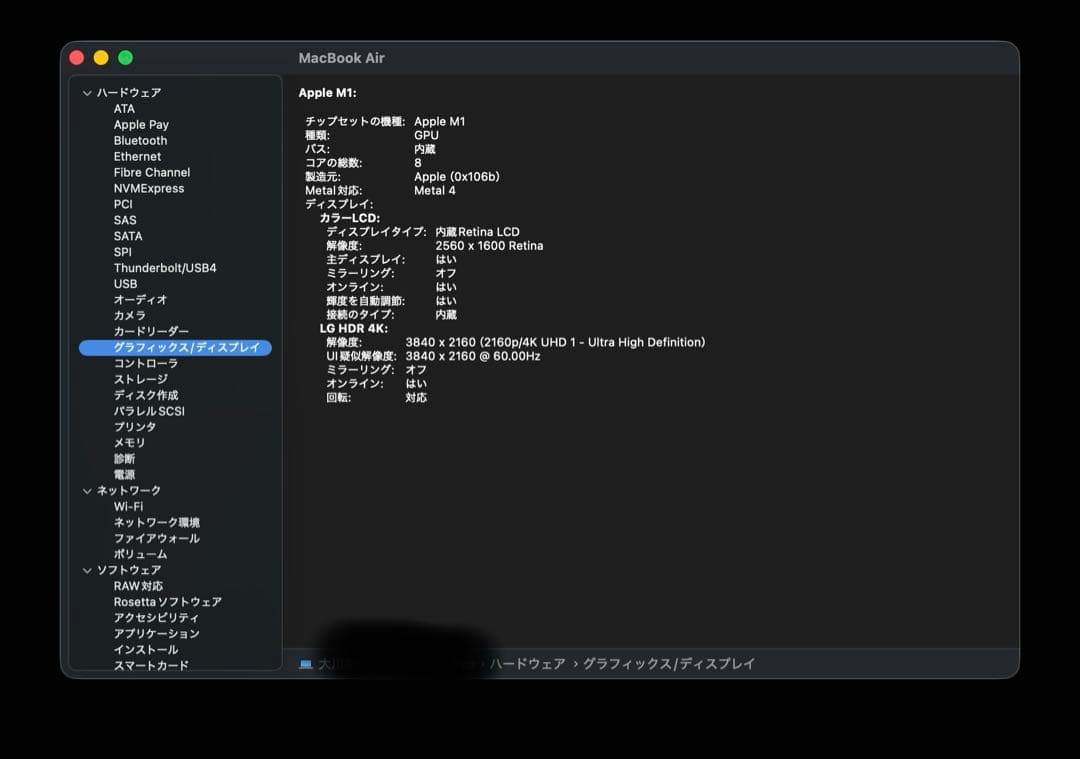Select オーディオ in the sidebar
The image size is (1080, 759).
[x=141, y=300]
